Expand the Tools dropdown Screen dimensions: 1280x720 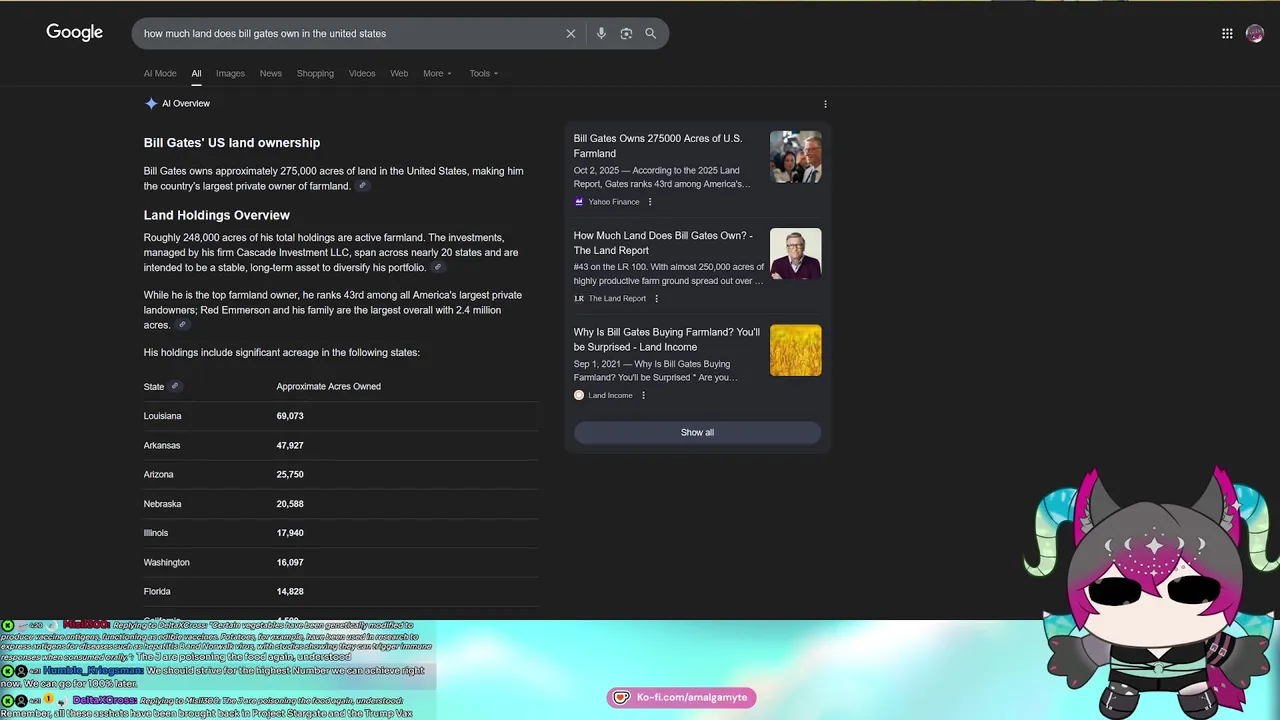[484, 73]
